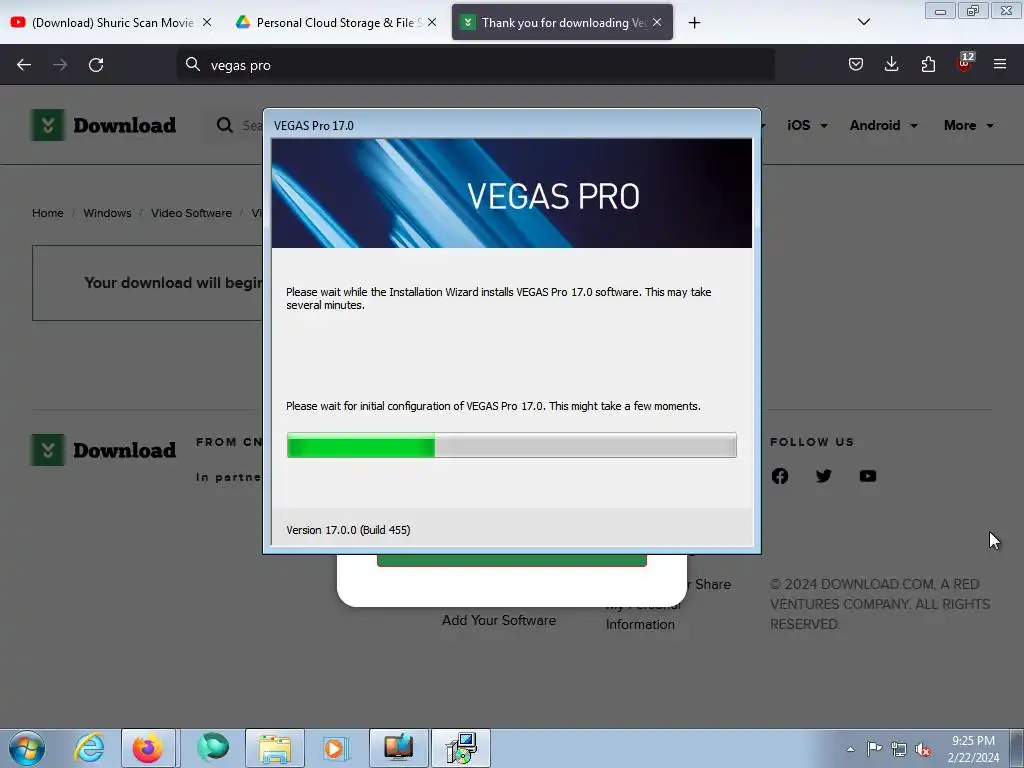Switch to the Personal Cloud Storage tab
This screenshot has height=768, width=1024.
pyautogui.click(x=336, y=22)
